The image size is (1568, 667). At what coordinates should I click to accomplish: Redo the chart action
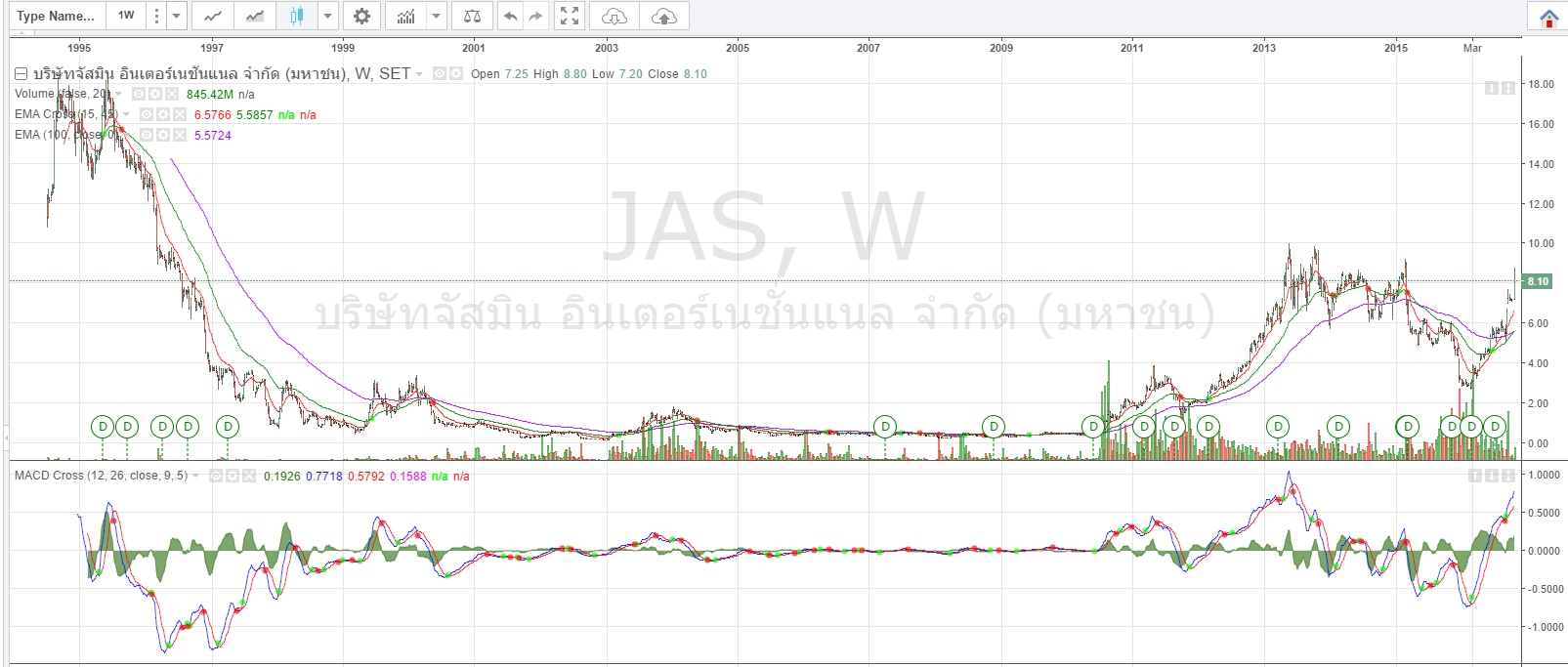point(535,16)
